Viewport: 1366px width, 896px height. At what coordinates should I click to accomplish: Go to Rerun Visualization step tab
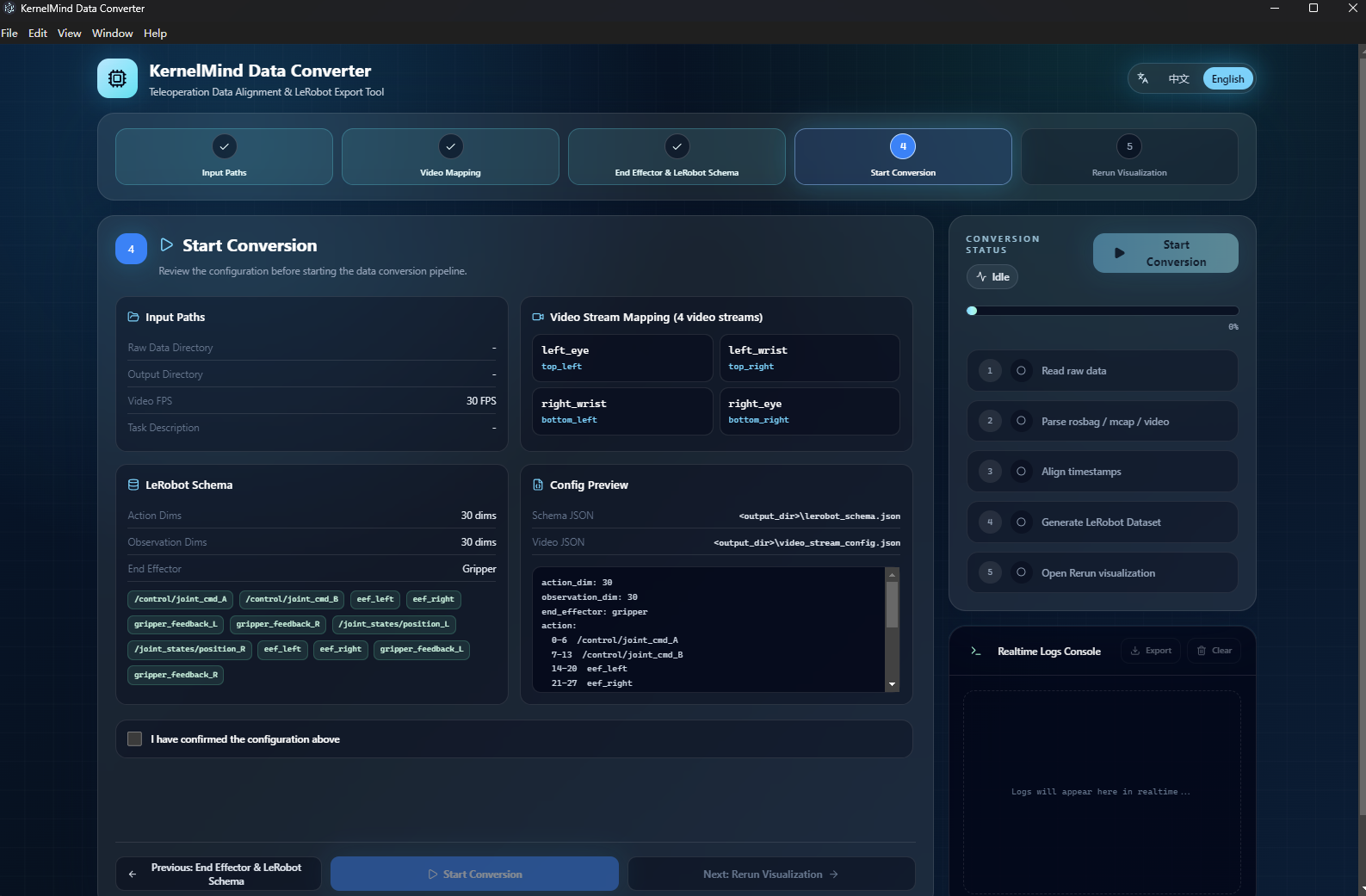(x=1129, y=157)
